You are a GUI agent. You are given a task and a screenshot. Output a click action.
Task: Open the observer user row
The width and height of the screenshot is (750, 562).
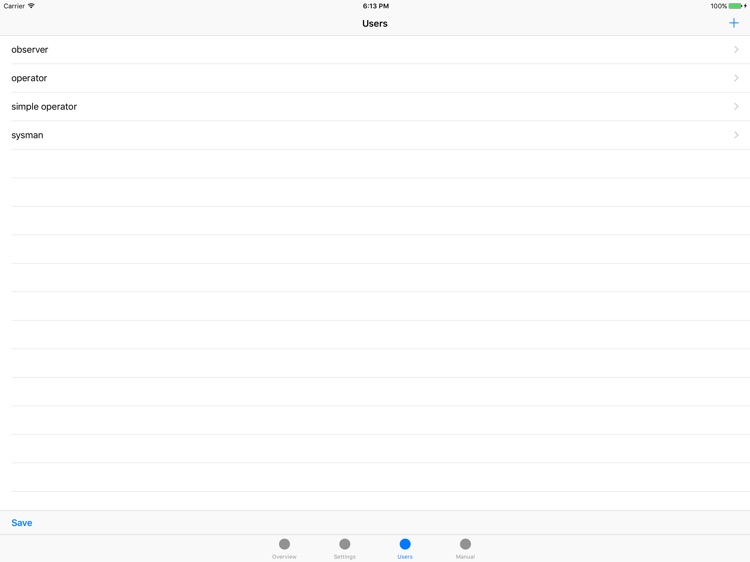point(375,50)
